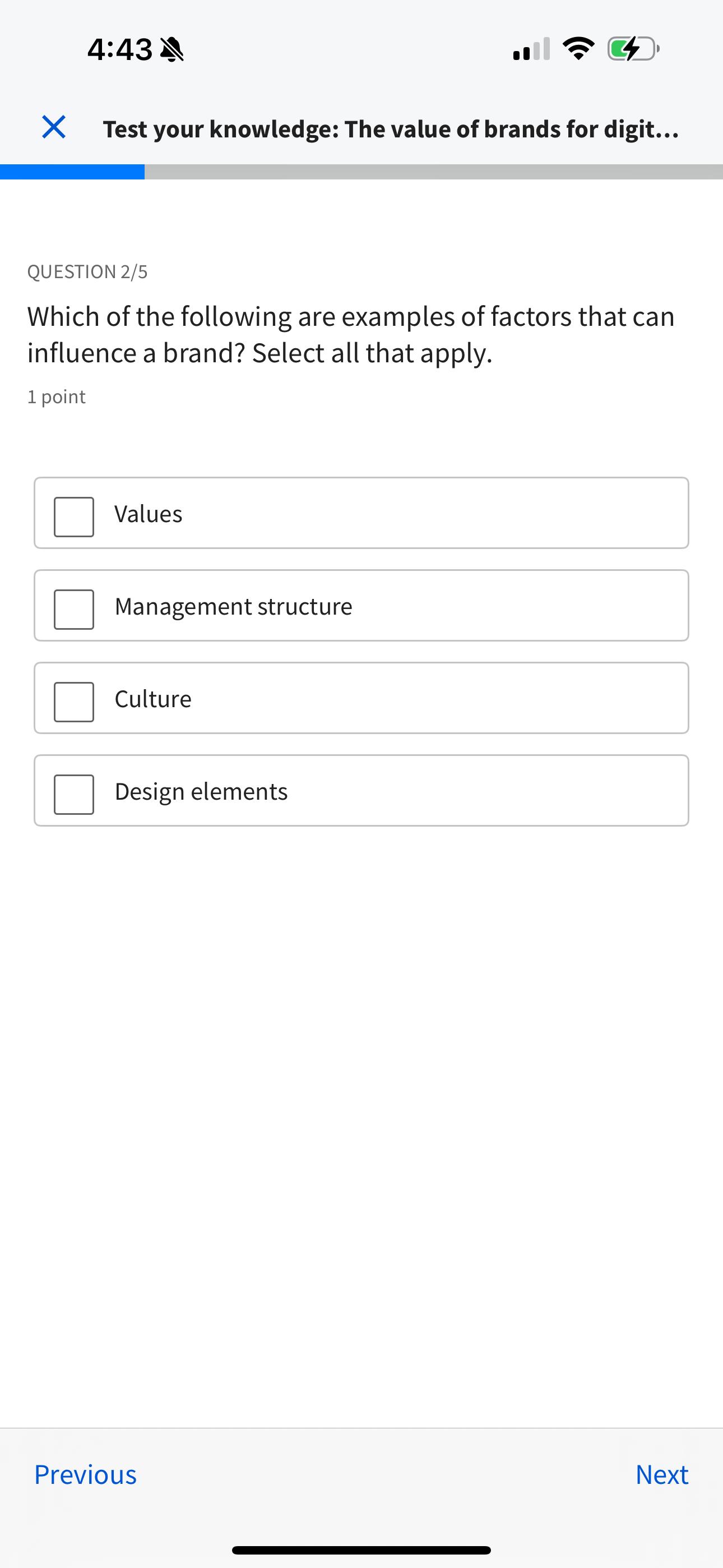Go to the Previous question
This screenshot has width=723, height=1568.
point(85,1475)
